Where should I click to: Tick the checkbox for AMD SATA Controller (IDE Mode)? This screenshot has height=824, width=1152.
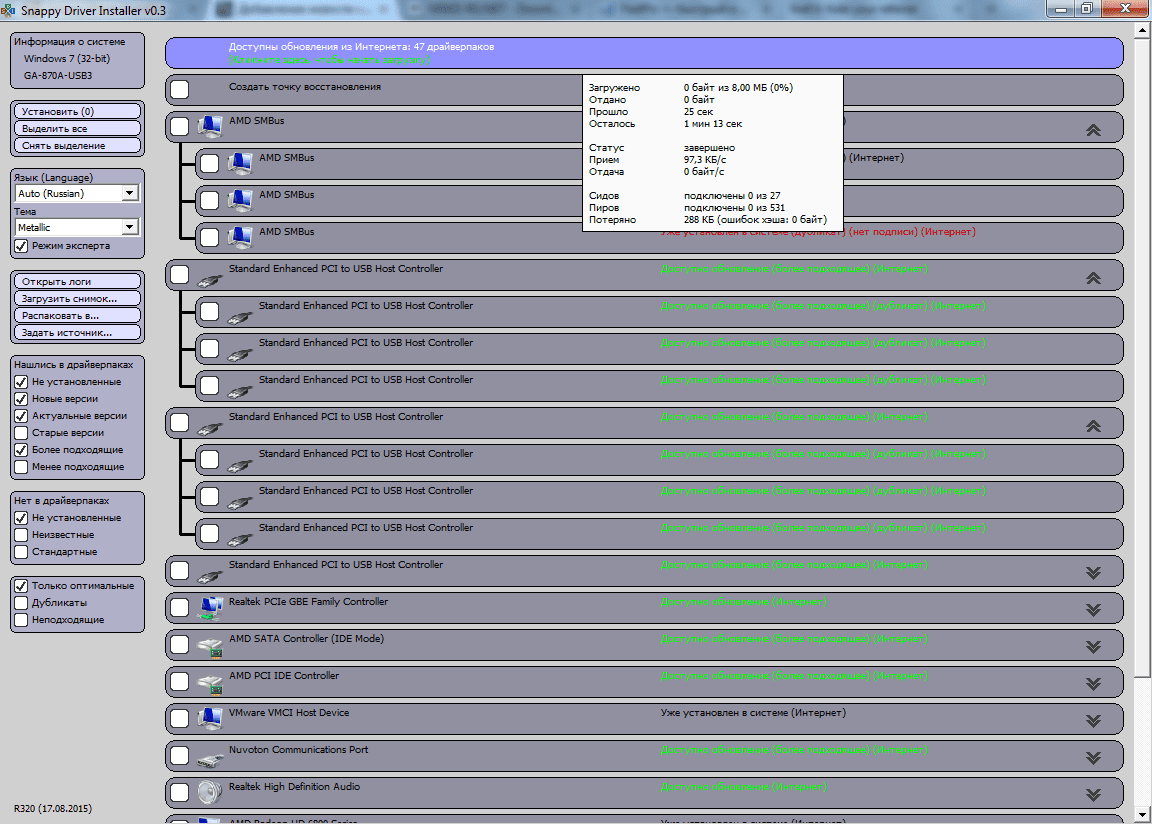[179, 644]
